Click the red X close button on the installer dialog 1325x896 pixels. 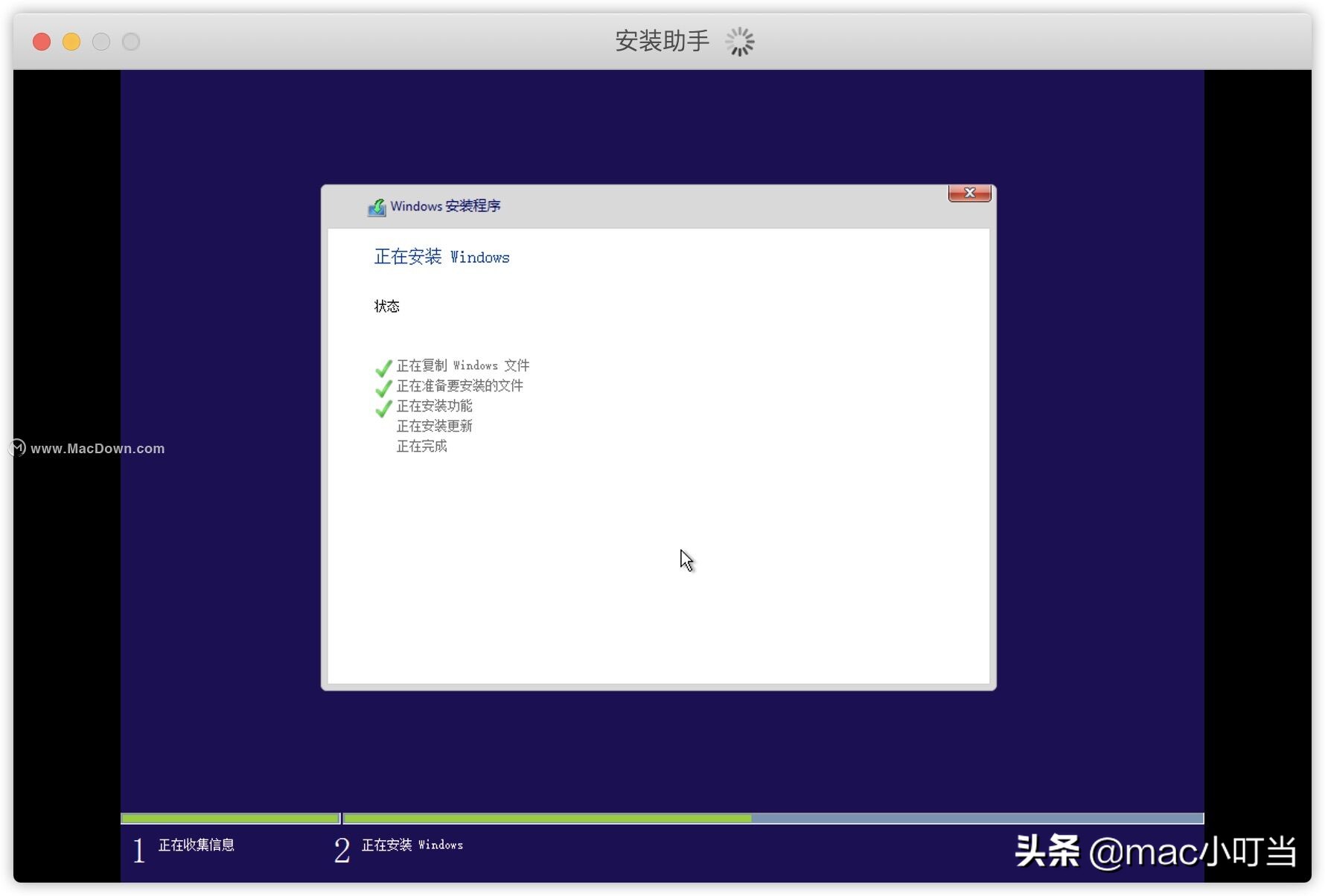click(x=969, y=193)
